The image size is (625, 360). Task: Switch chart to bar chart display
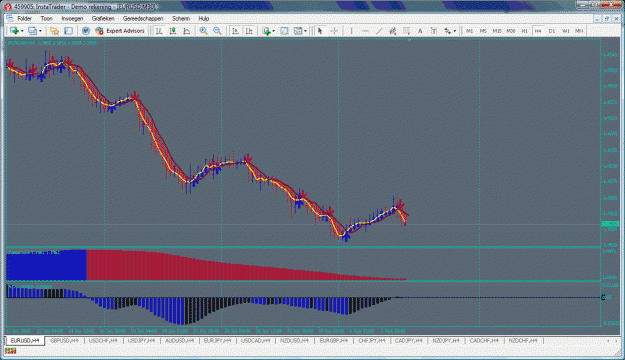[159, 31]
